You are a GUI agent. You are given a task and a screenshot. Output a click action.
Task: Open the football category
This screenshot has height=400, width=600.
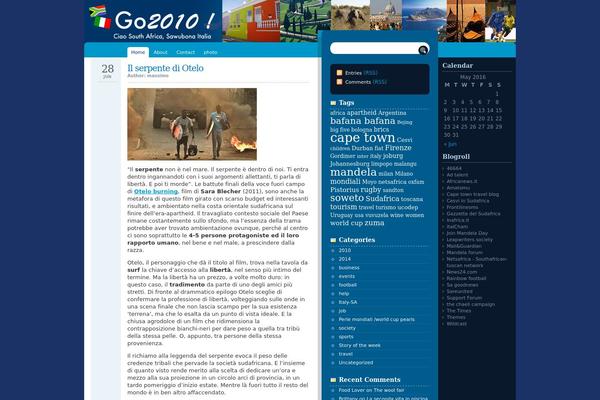click(347, 285)
